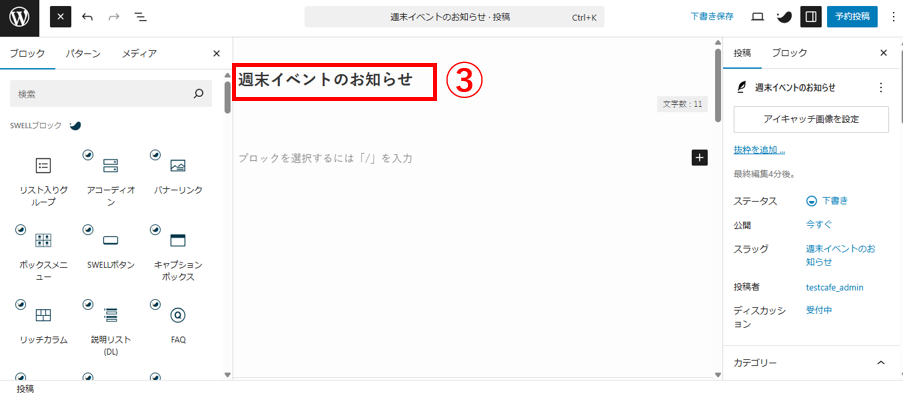Click the block 検索 search field
906x402 pixels.
111,94
